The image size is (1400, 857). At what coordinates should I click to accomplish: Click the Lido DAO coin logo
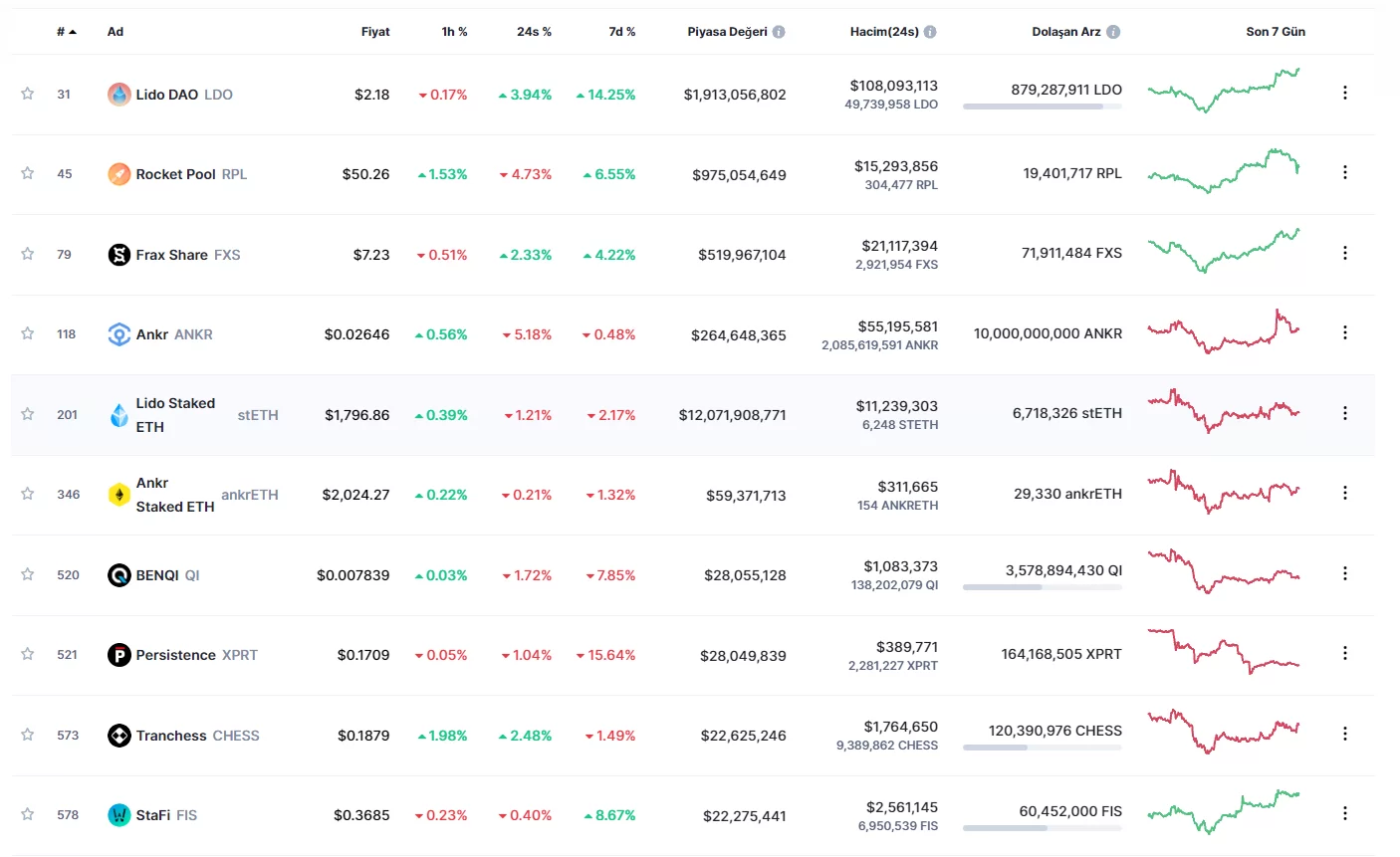pos(118,95)
